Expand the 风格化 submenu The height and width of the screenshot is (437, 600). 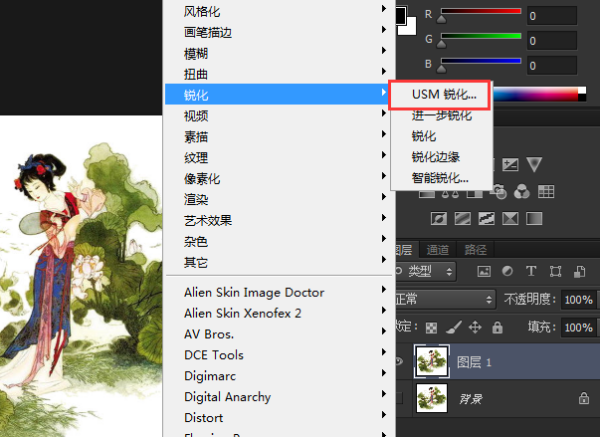[x=280, y=11]
